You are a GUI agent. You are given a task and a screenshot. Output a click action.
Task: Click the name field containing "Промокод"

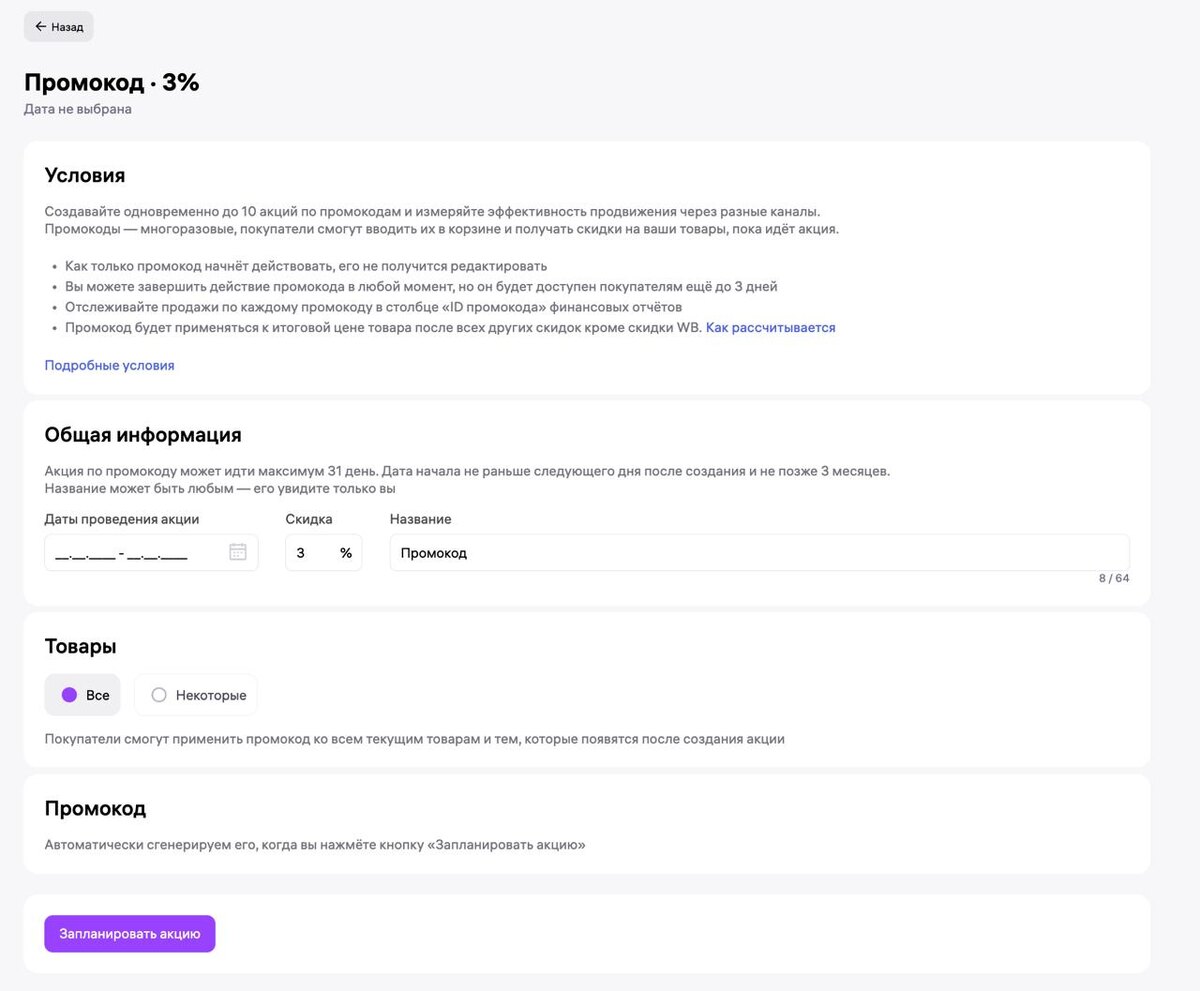click(x=758, y=553)
